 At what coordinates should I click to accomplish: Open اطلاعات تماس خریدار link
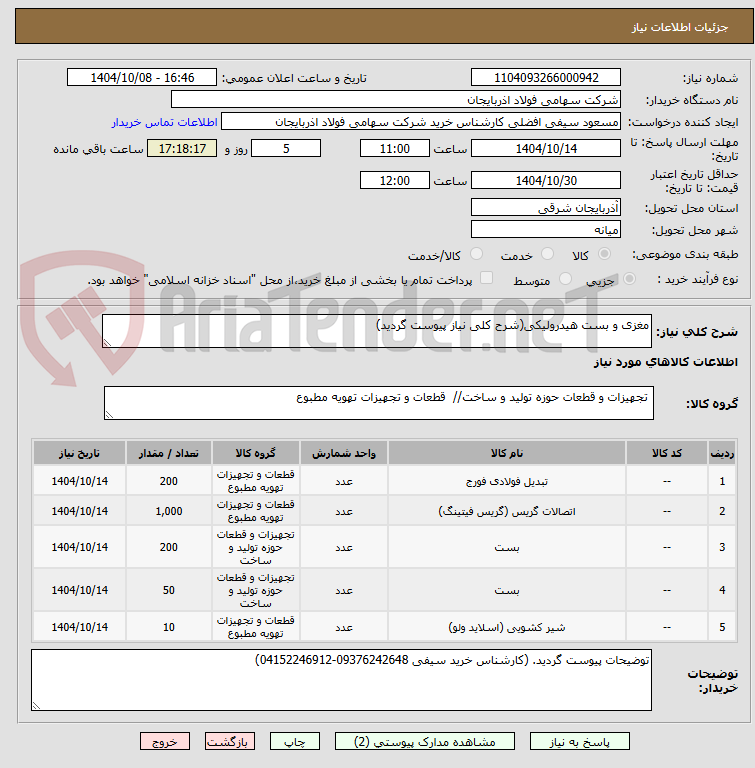[x=164, y=122]
